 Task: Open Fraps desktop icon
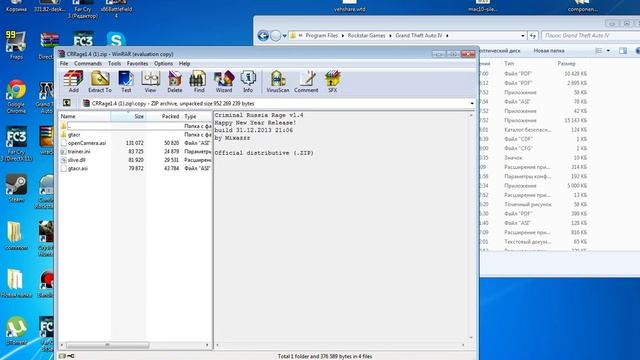click(x=16, y=45)
